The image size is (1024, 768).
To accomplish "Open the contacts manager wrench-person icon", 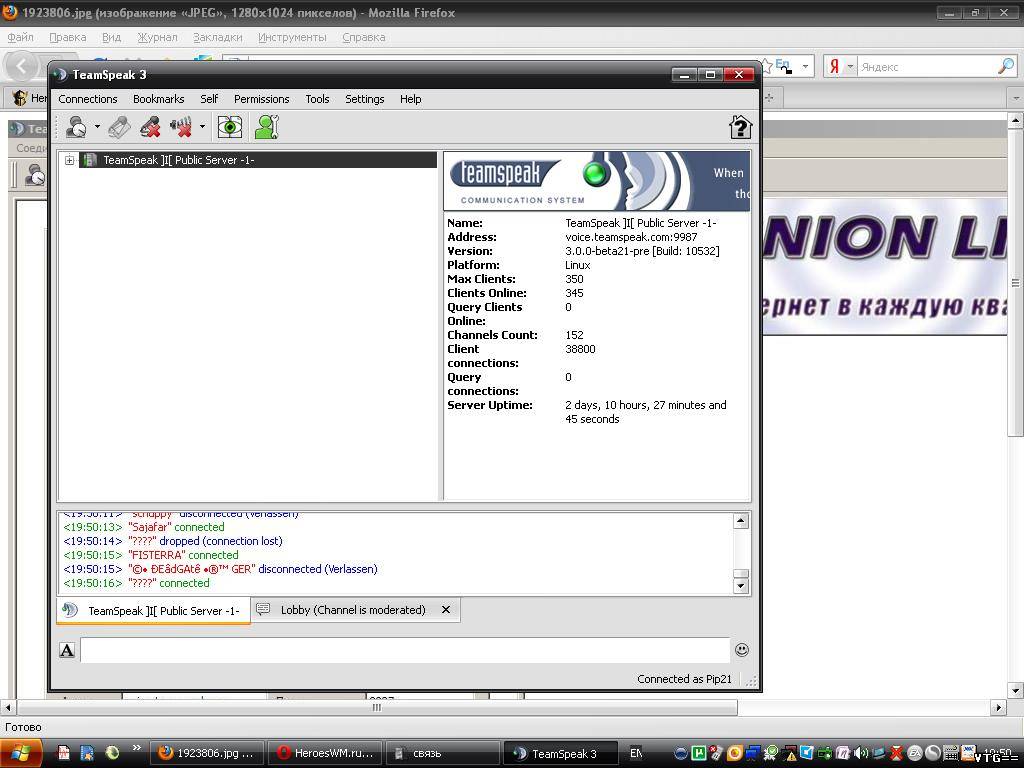I will pos(267,127).
